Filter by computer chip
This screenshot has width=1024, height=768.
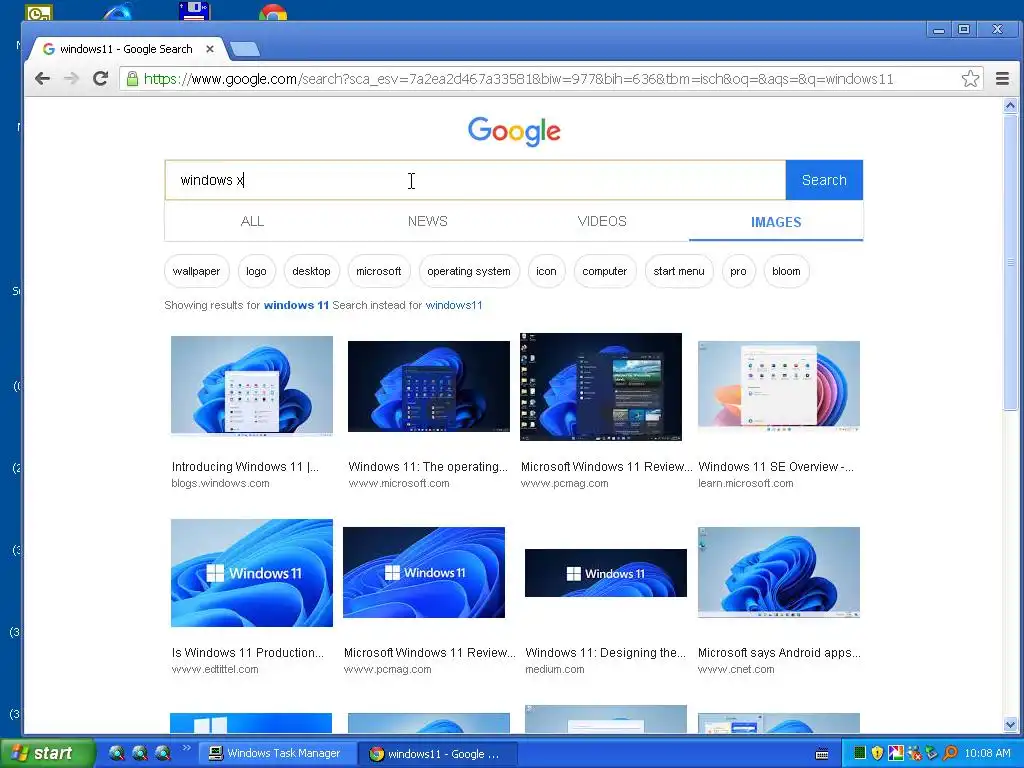(x=605, y=271)
